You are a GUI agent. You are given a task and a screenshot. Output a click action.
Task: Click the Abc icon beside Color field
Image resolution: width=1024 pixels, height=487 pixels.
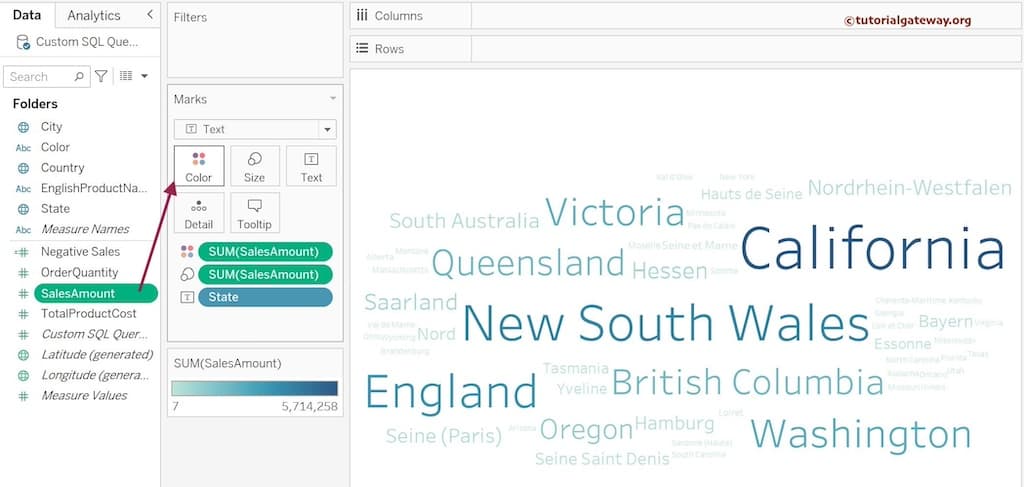24,148
